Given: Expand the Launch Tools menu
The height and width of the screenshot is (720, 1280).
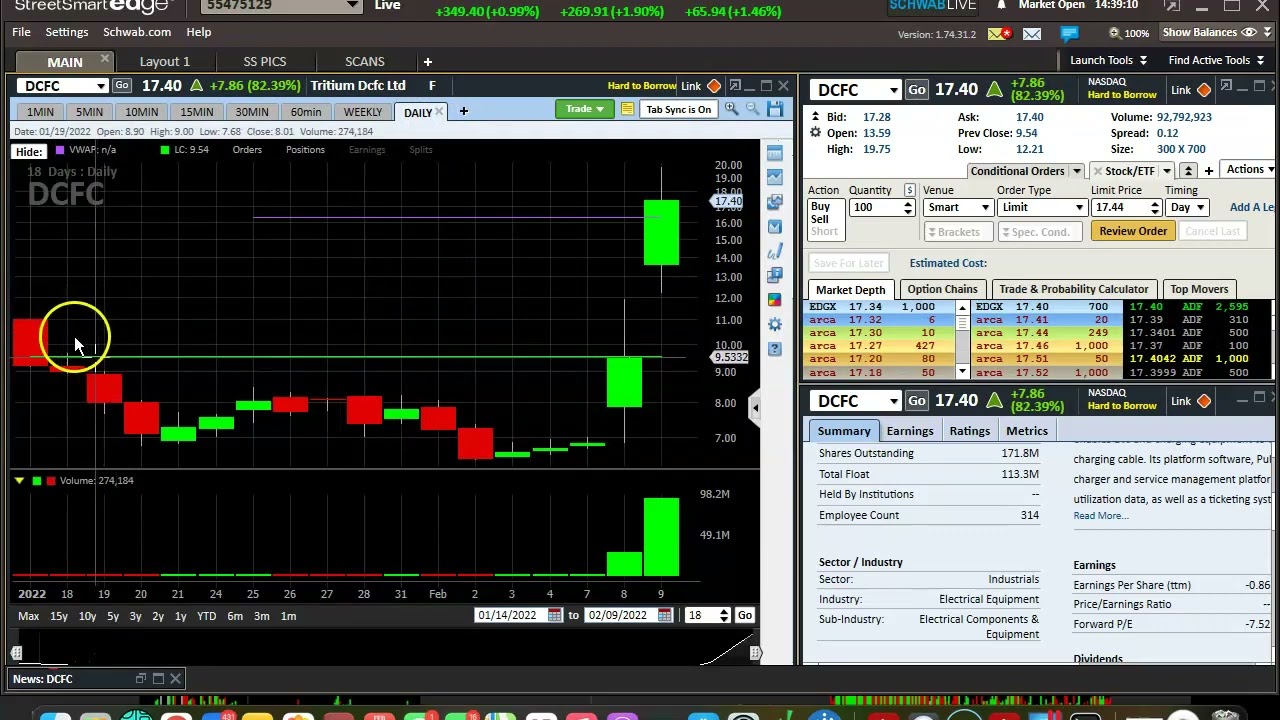Looking at the screenshot, I should [1107, 60].
